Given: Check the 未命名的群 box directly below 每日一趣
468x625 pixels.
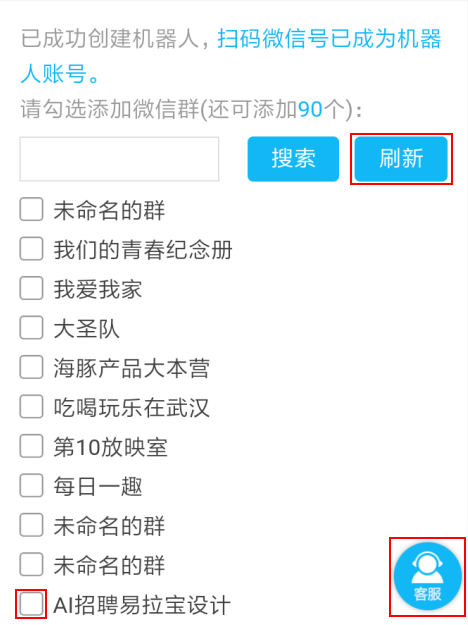Looking at the screenshot, I should click(31, 525).
